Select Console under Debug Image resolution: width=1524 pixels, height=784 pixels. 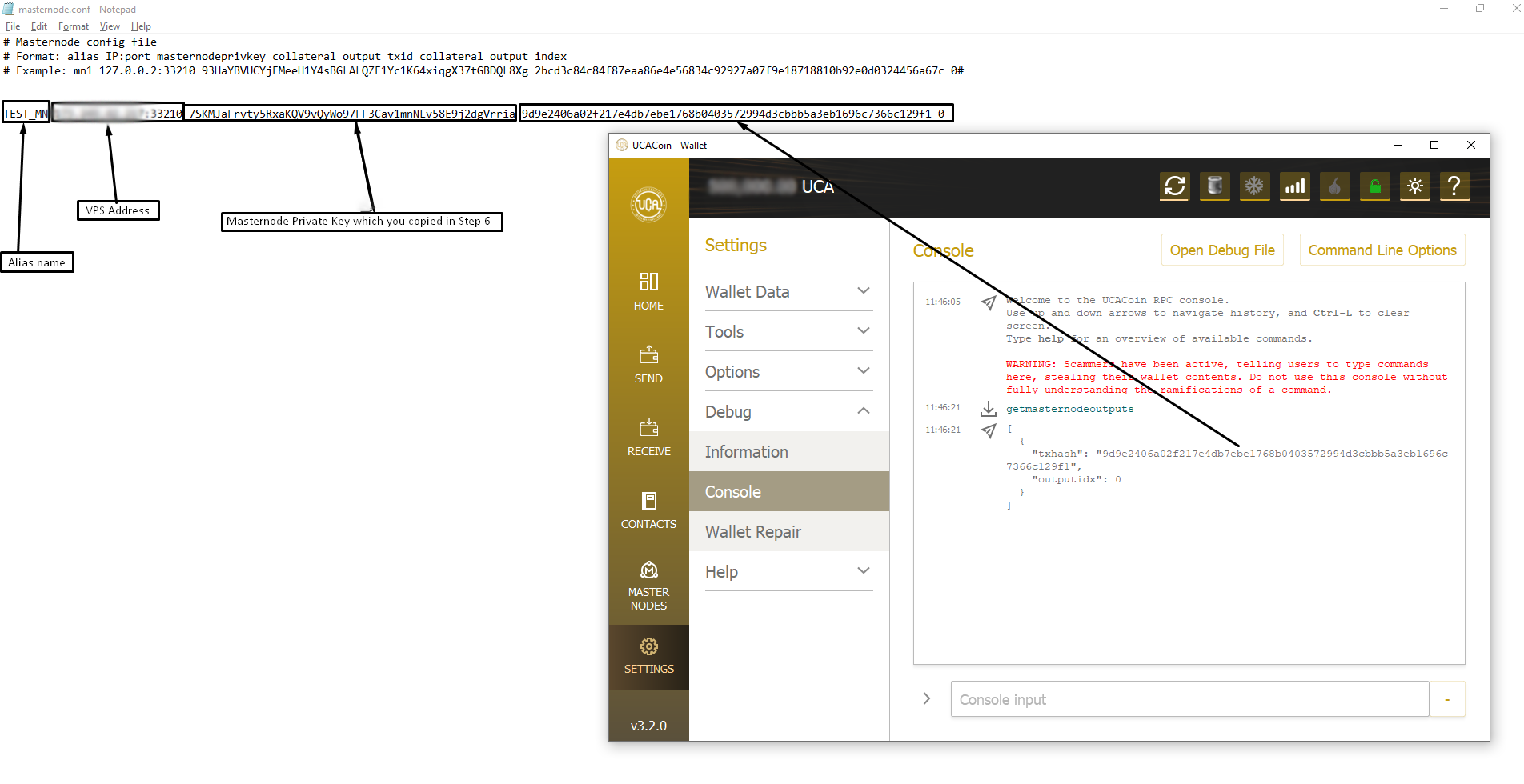[789, 491]
